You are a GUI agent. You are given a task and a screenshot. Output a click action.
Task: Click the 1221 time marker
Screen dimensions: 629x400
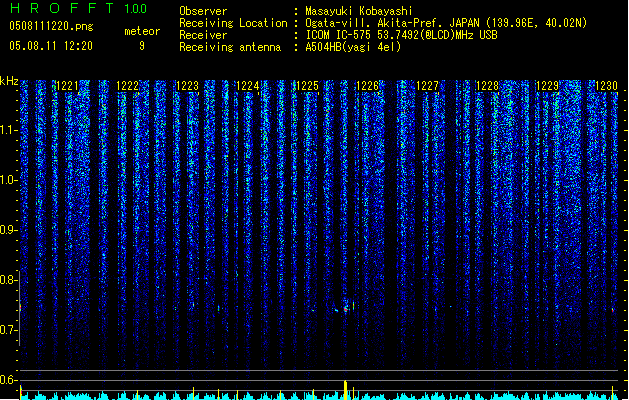tap(67, 85)
